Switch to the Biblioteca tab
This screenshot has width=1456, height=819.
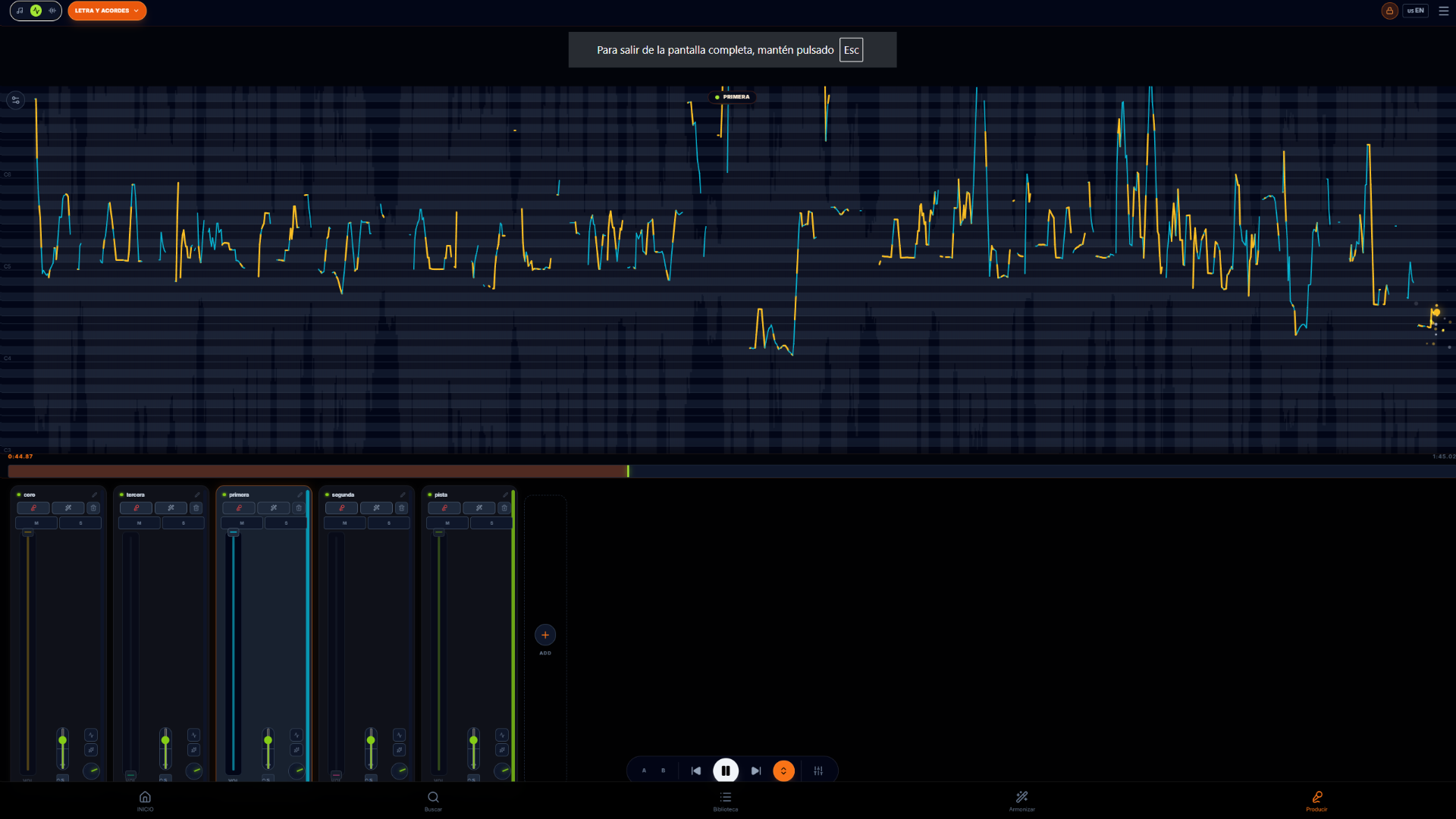(725, 800)
